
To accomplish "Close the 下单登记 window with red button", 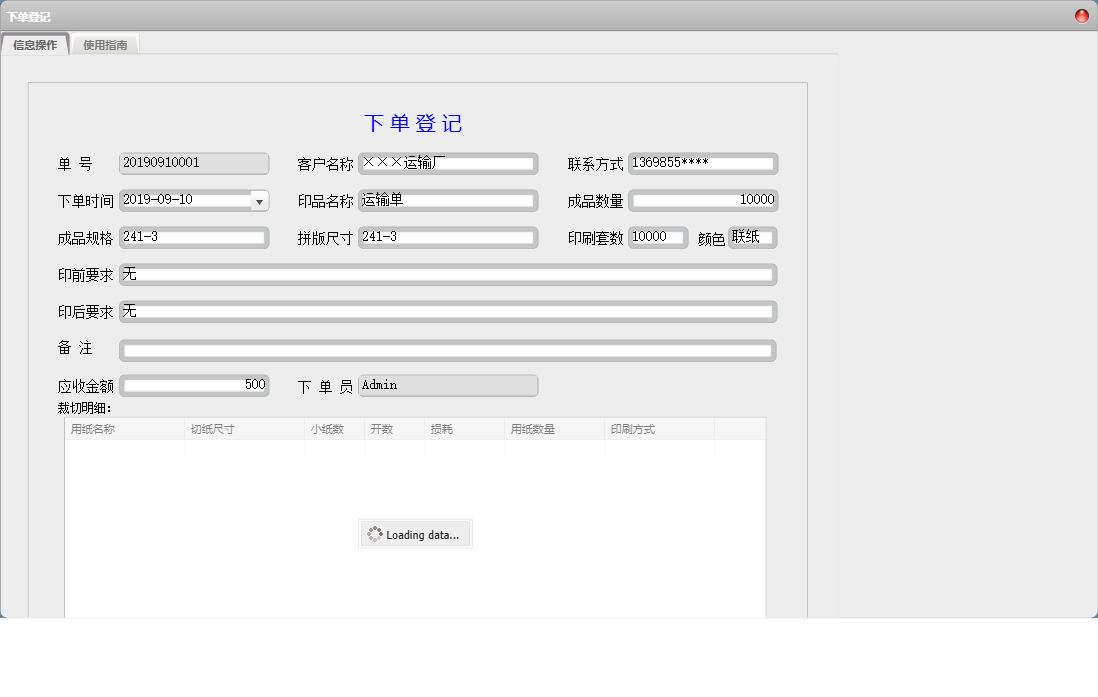I will coord(1082,16).
